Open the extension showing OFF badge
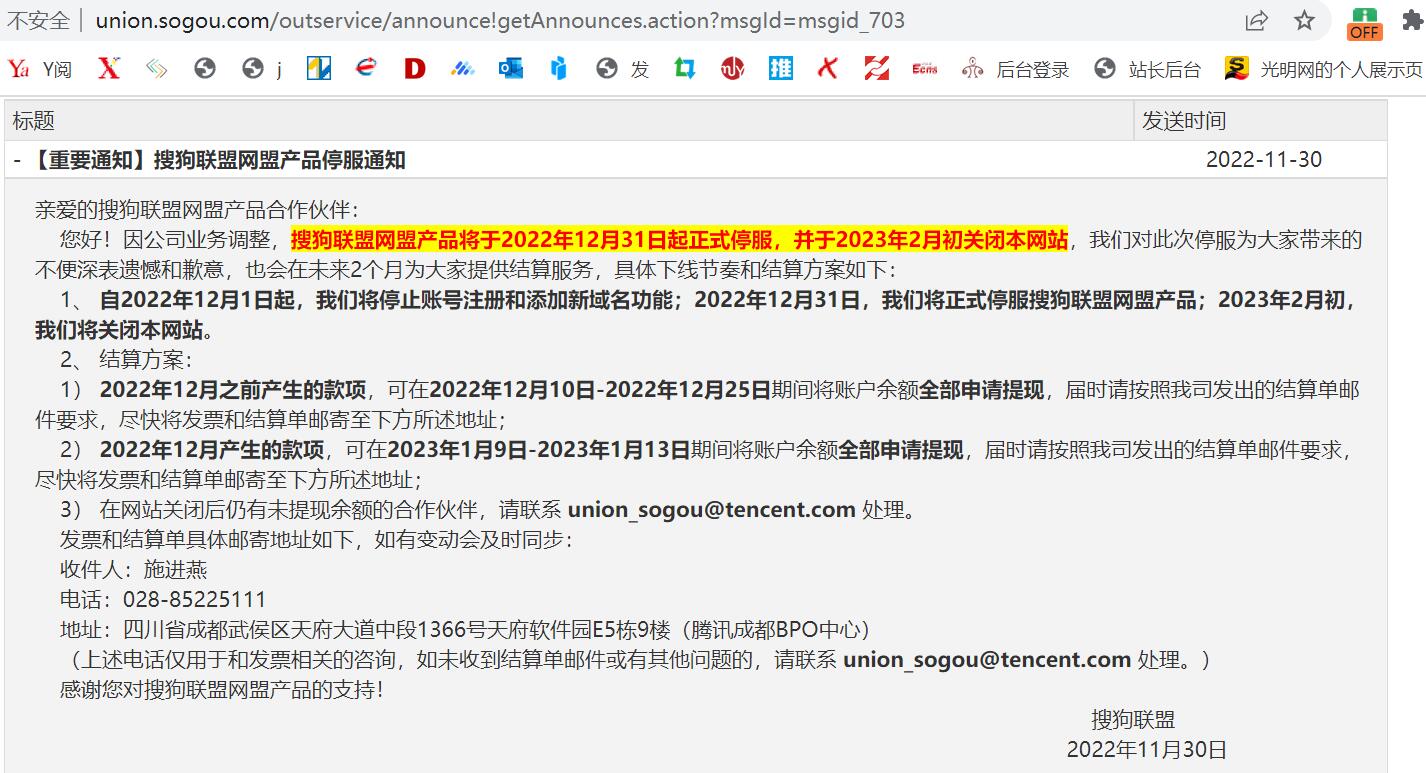This screenshot has height=773, width=1426. (x=1364, y=22)
